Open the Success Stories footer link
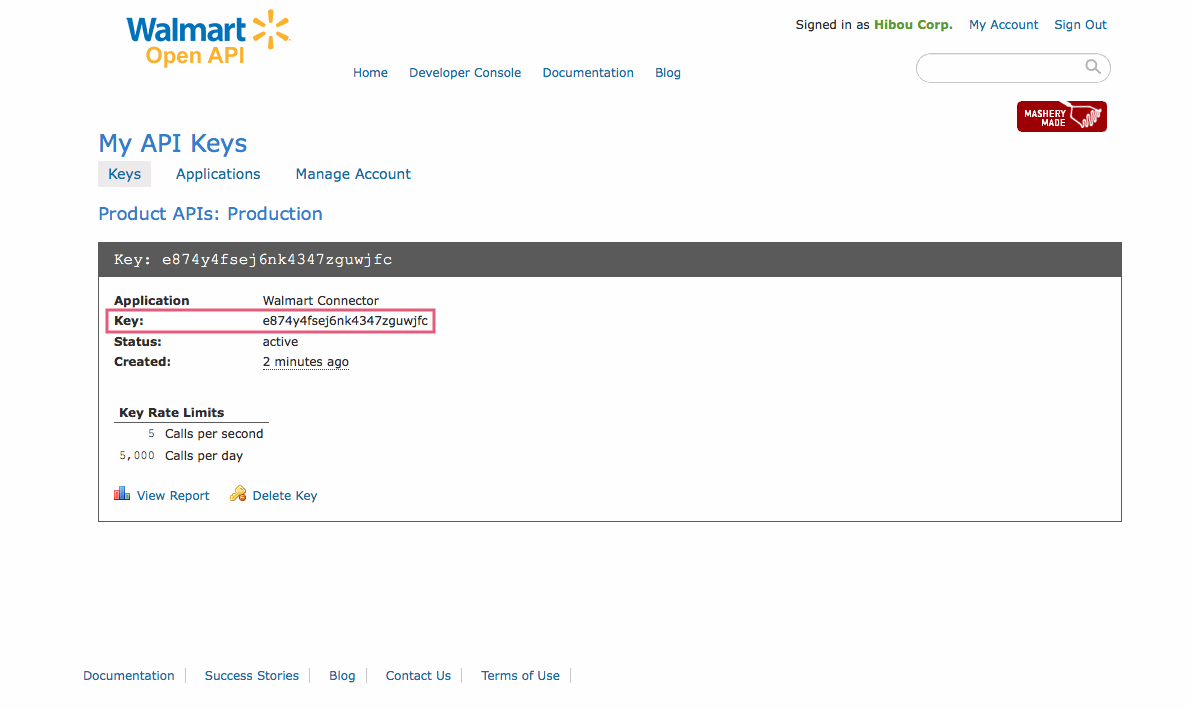The image size is (1190, 709). coord(252,676)
